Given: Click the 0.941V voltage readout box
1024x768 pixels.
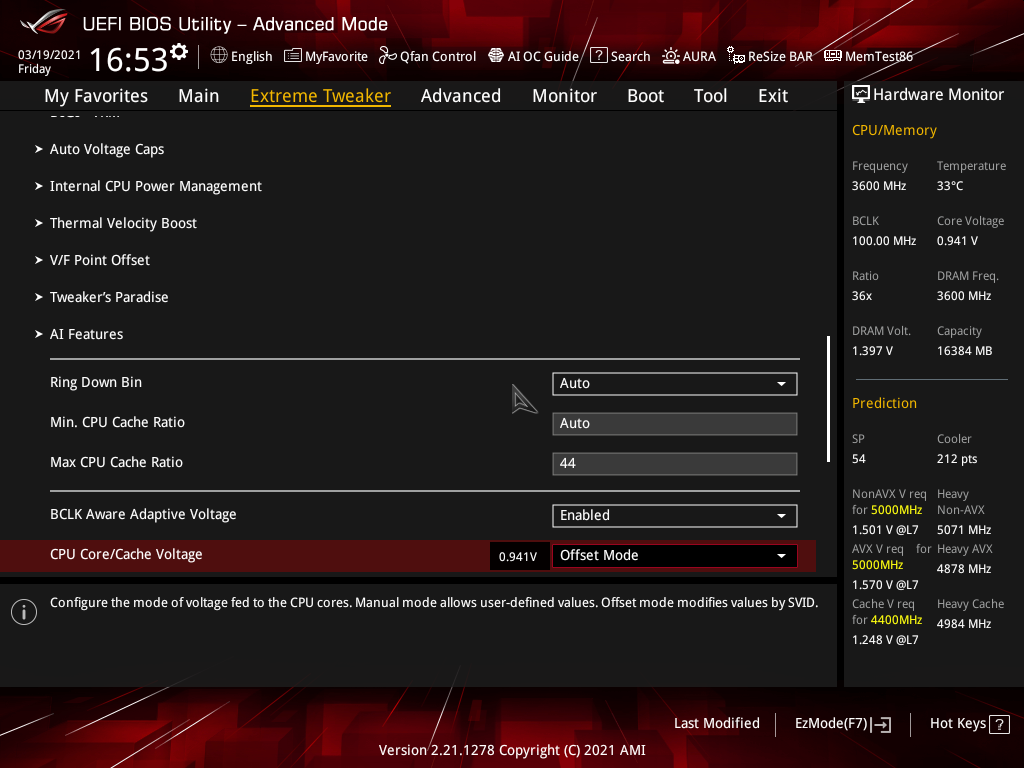Looking at the screenshot, I should click(519, 556).
